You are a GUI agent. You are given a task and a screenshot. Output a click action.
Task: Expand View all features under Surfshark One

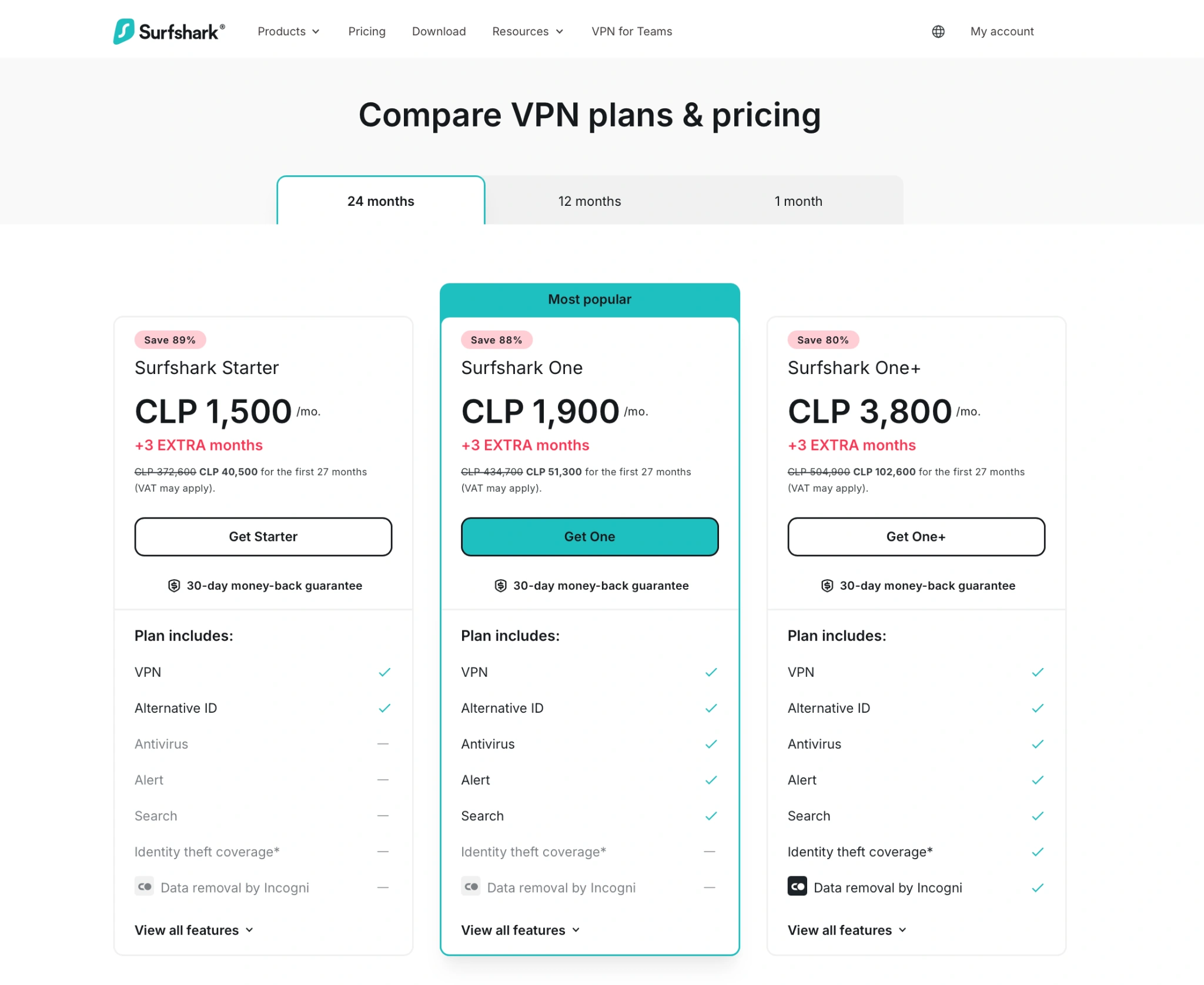[x=520, y=930]
